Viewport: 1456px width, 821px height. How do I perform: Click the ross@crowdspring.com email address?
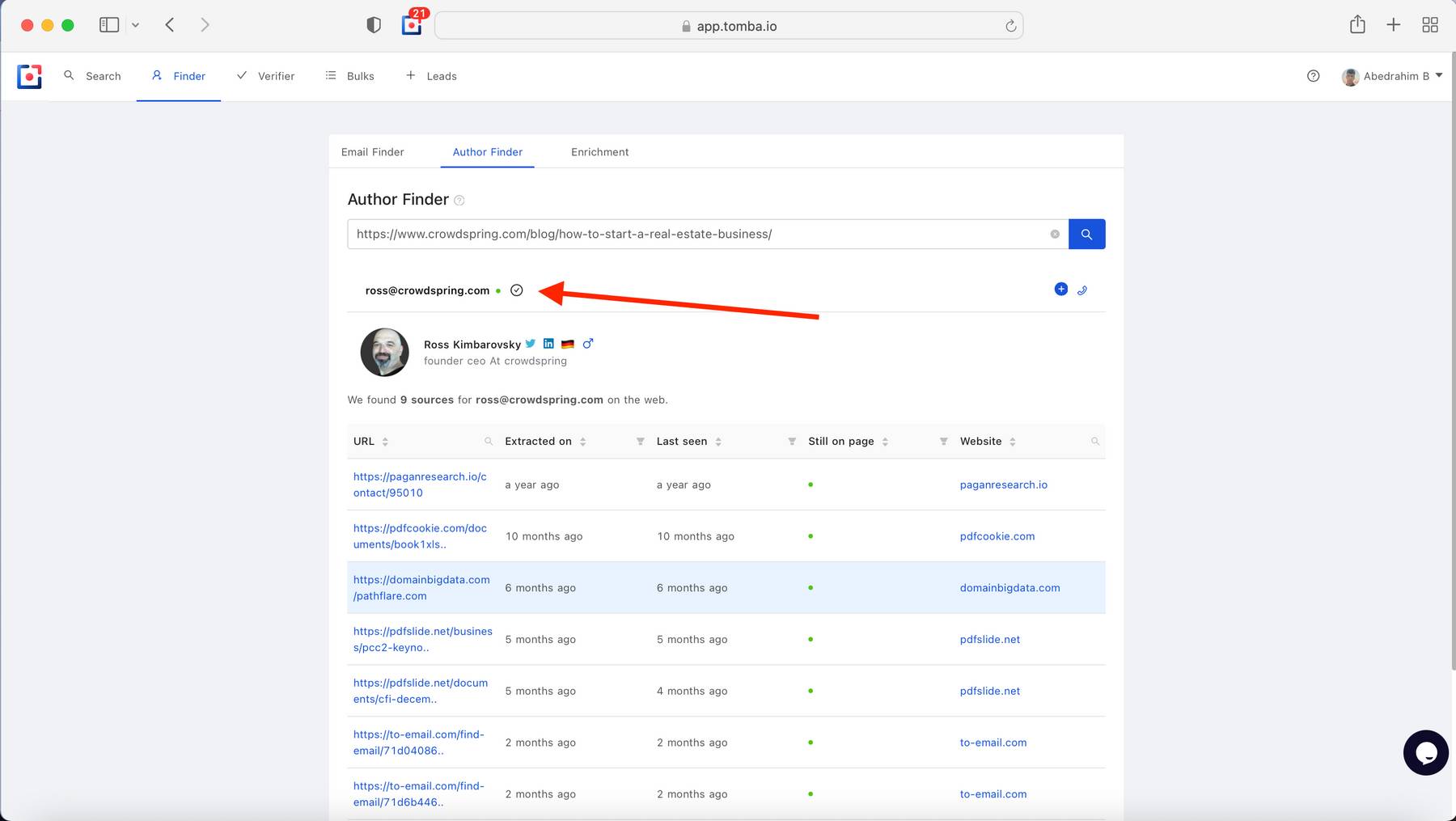pos(427,290)
